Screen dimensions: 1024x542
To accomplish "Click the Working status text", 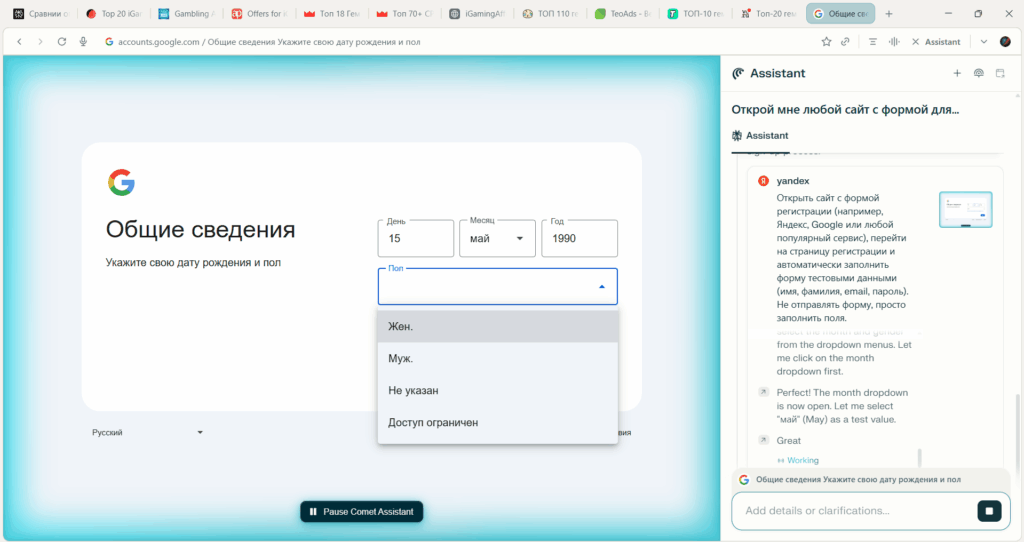I will [803, 460].
